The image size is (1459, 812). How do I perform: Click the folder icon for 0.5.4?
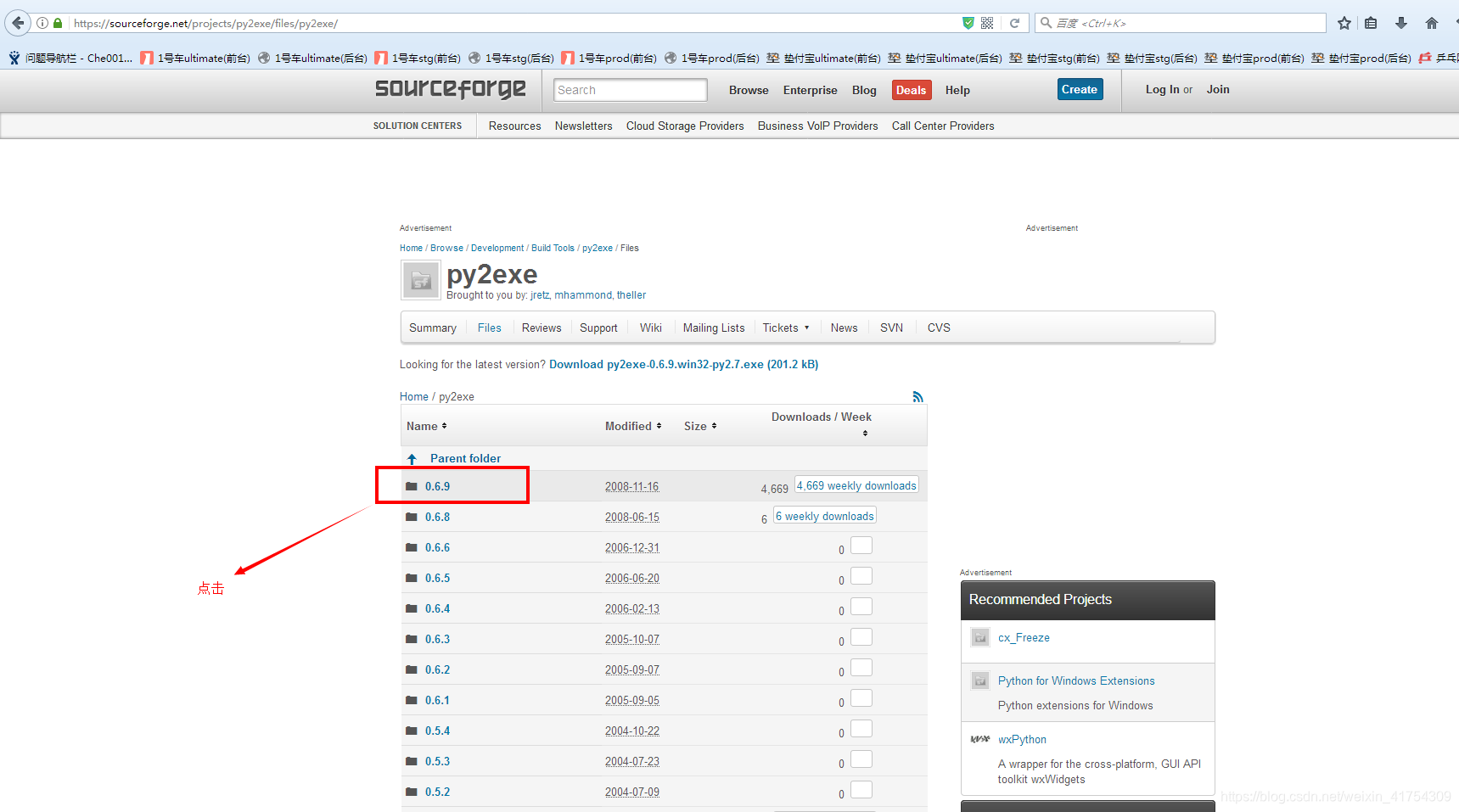(x=412, y=731)
